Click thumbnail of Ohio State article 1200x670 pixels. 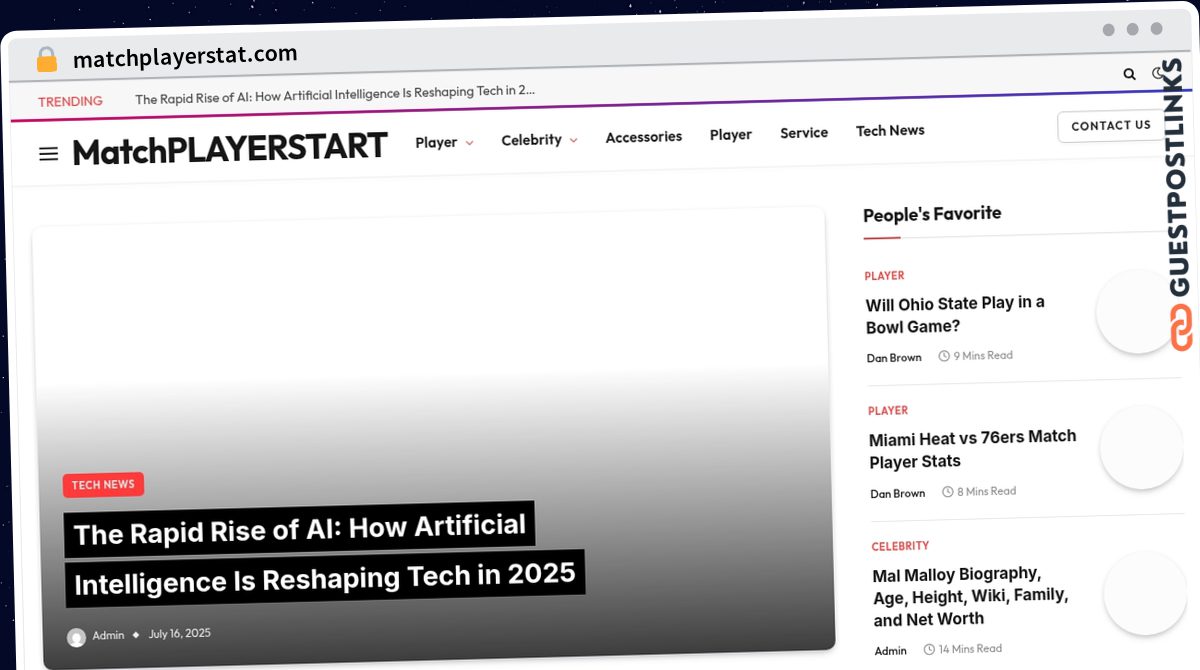click(1137, 311)
